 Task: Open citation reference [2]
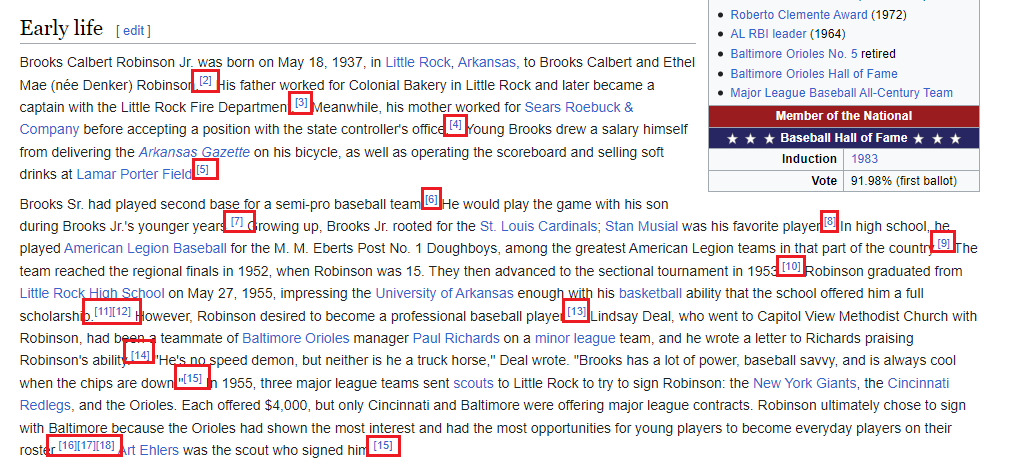[x=205, y=80]
